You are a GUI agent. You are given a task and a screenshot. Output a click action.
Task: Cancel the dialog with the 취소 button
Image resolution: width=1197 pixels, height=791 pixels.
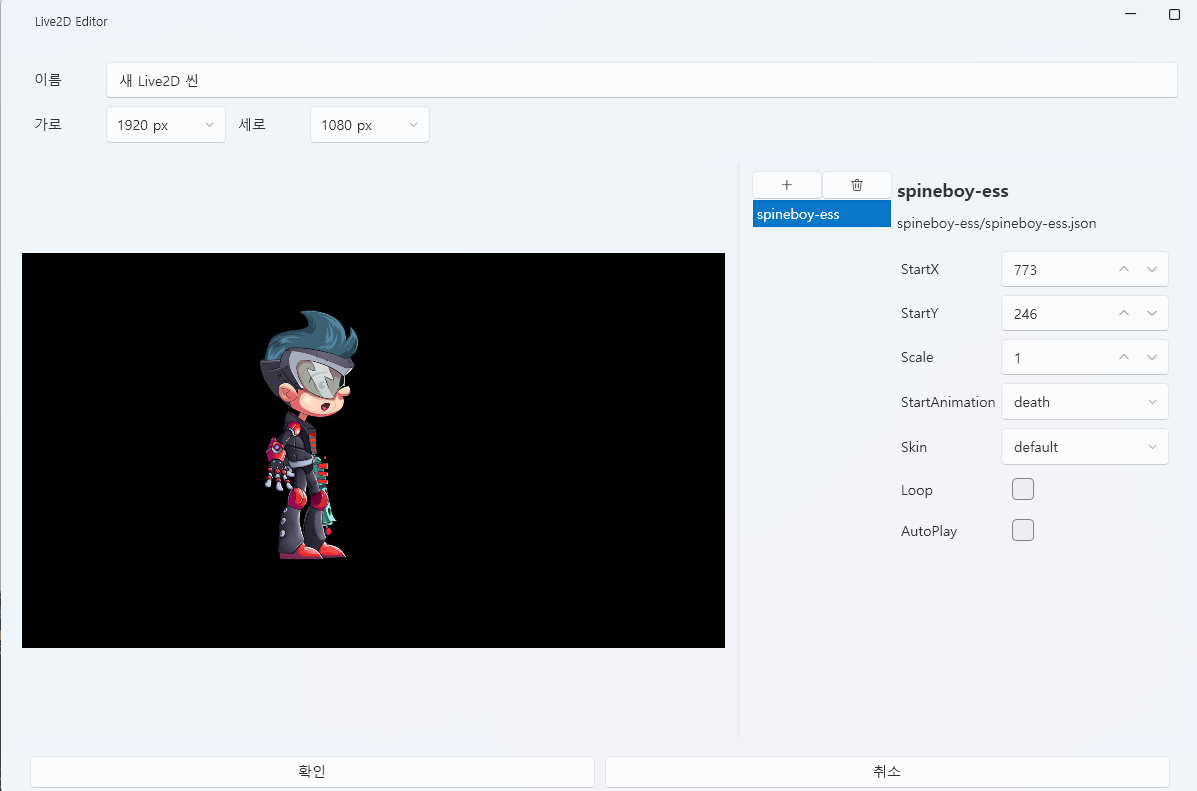point(886,771)
